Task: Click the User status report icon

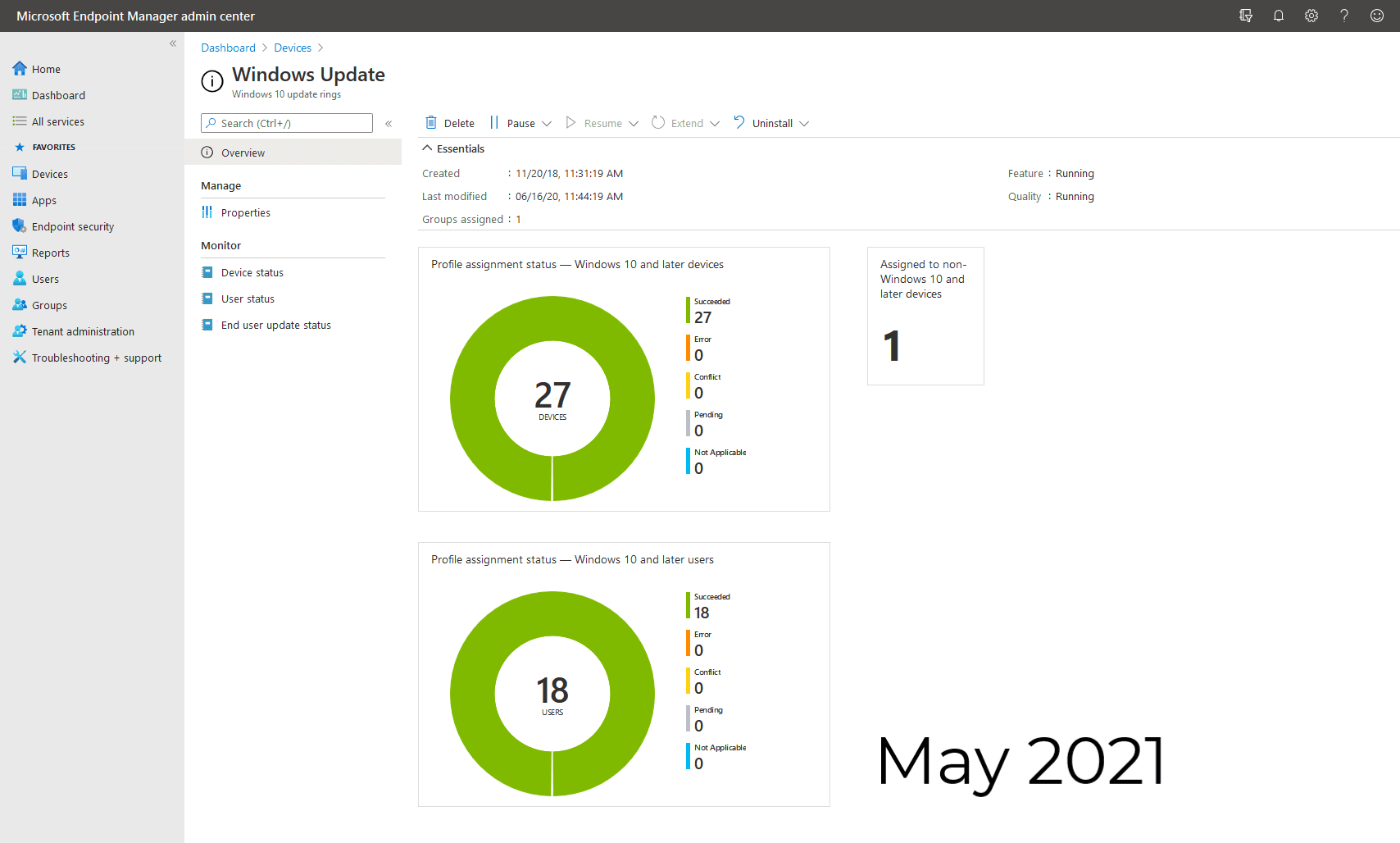Action: [207, 298]
